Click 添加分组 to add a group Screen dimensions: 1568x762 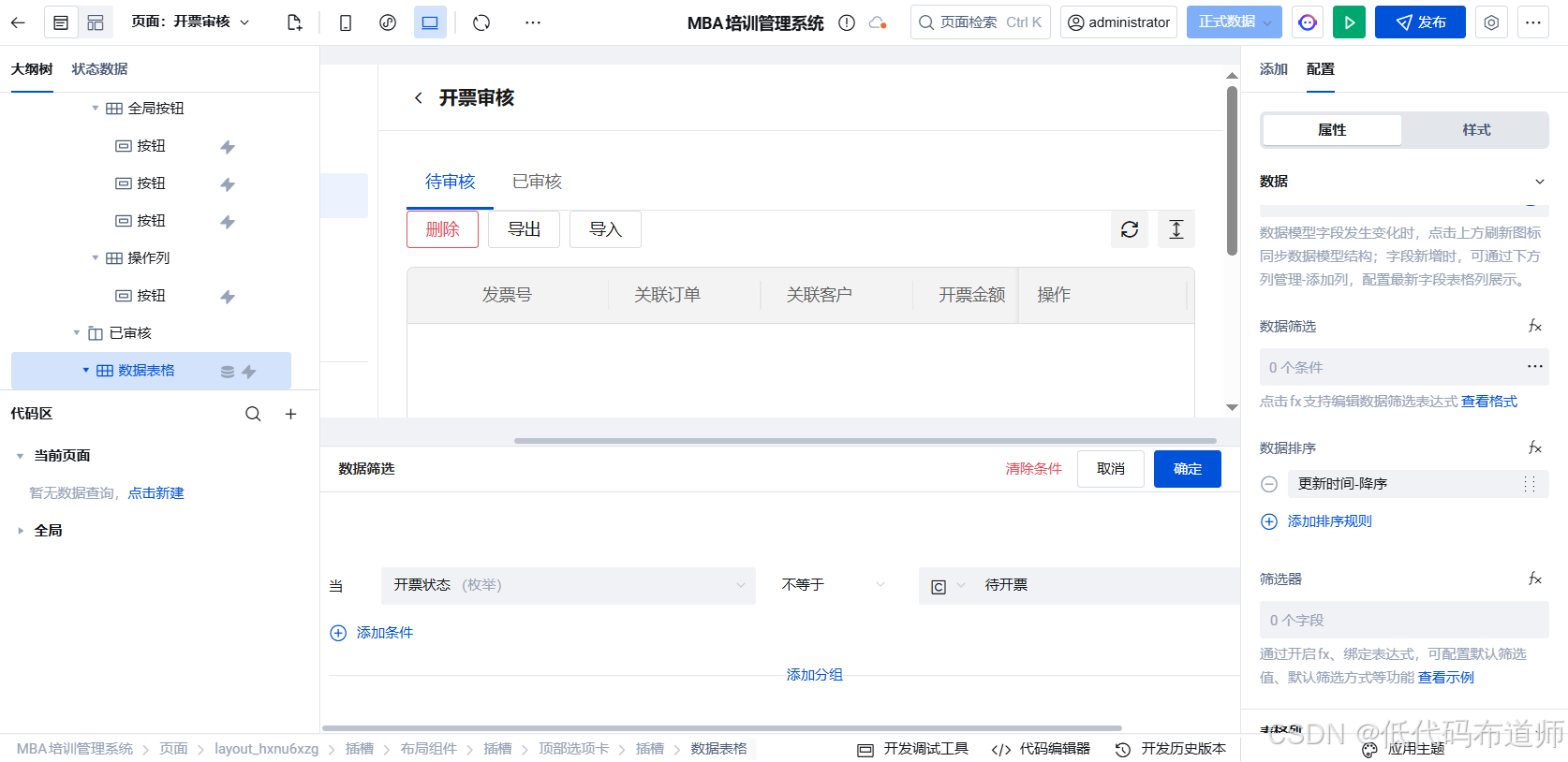tap(815, 675)
